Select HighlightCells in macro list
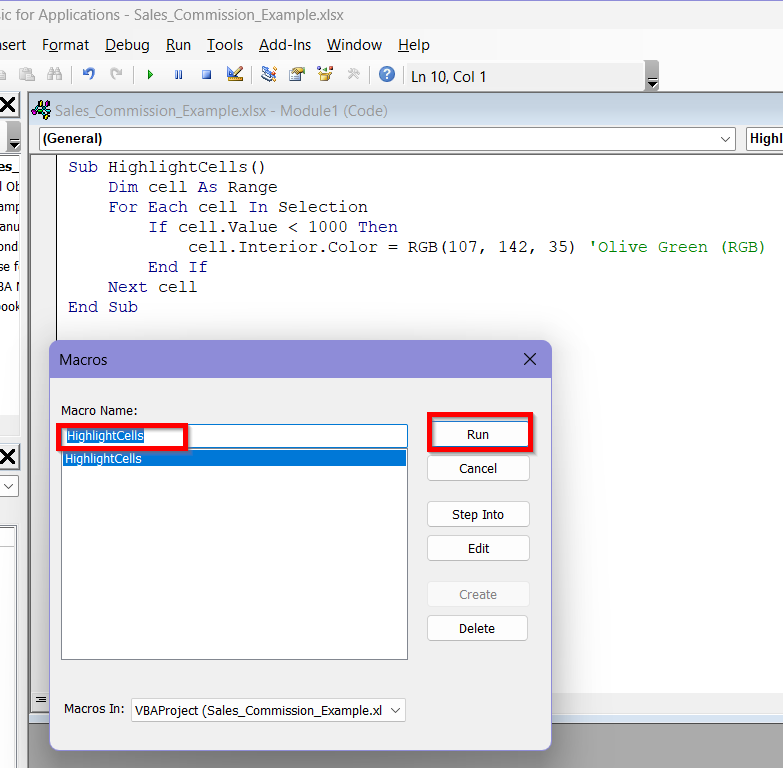 point(234,458)
